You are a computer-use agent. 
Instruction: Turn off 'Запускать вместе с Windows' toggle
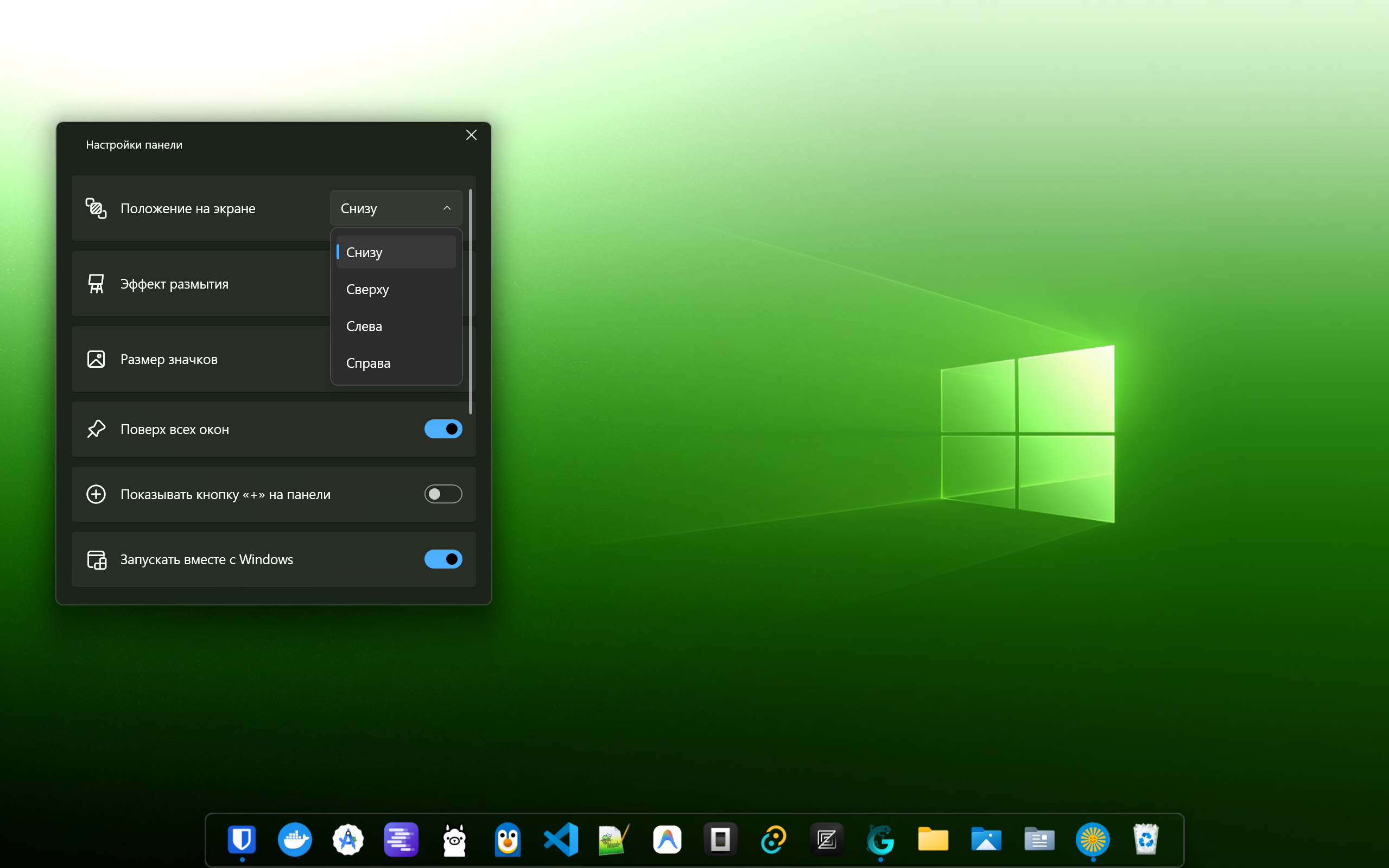[443, 559]
